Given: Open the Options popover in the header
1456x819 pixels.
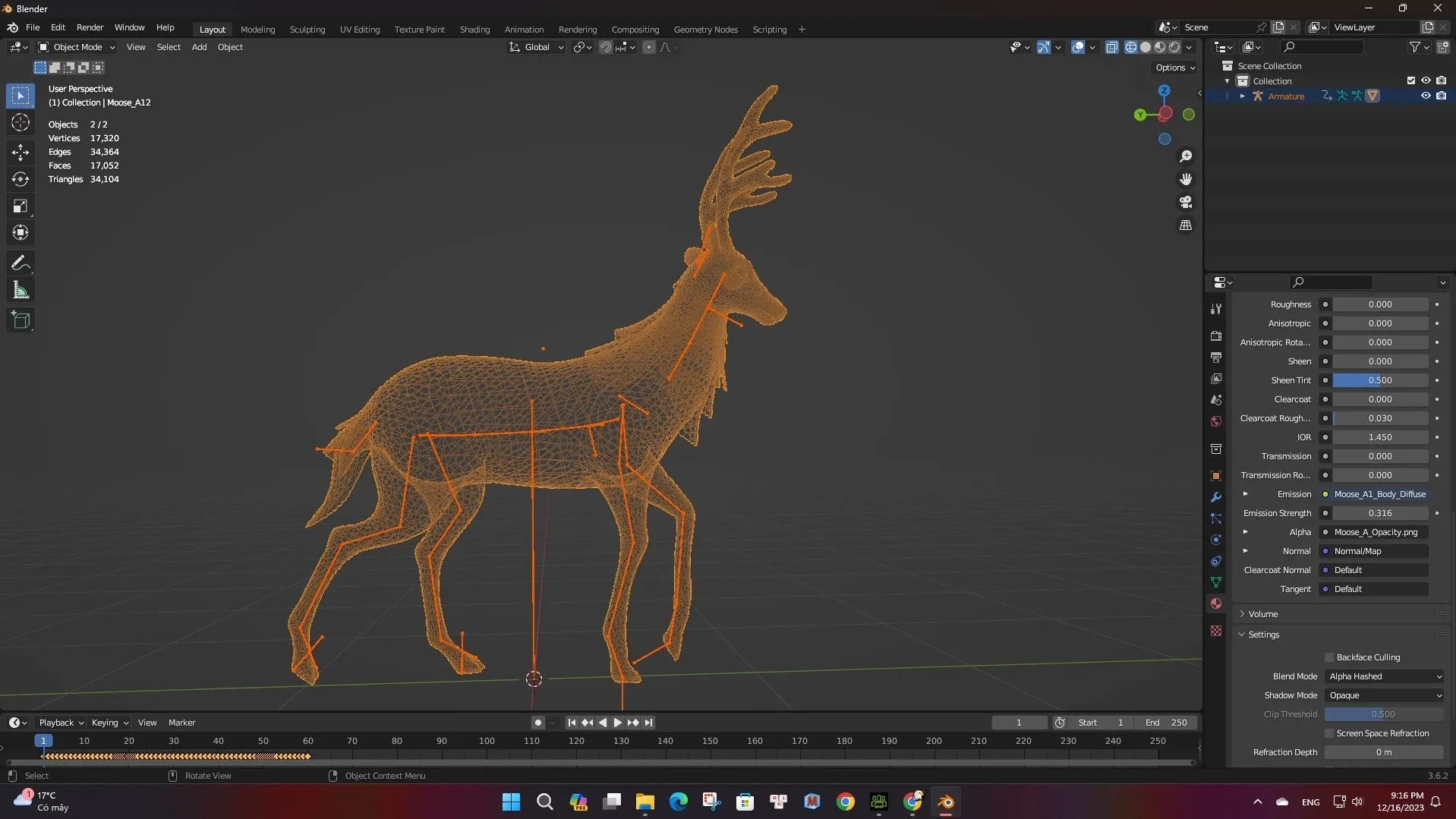Looking at the screenshot, I should pos(1174,68).
